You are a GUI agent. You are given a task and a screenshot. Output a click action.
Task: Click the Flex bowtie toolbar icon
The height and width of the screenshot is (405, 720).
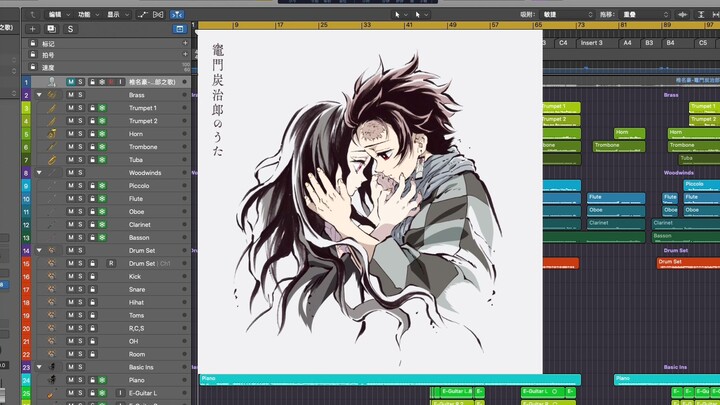(x=158, y=15)
